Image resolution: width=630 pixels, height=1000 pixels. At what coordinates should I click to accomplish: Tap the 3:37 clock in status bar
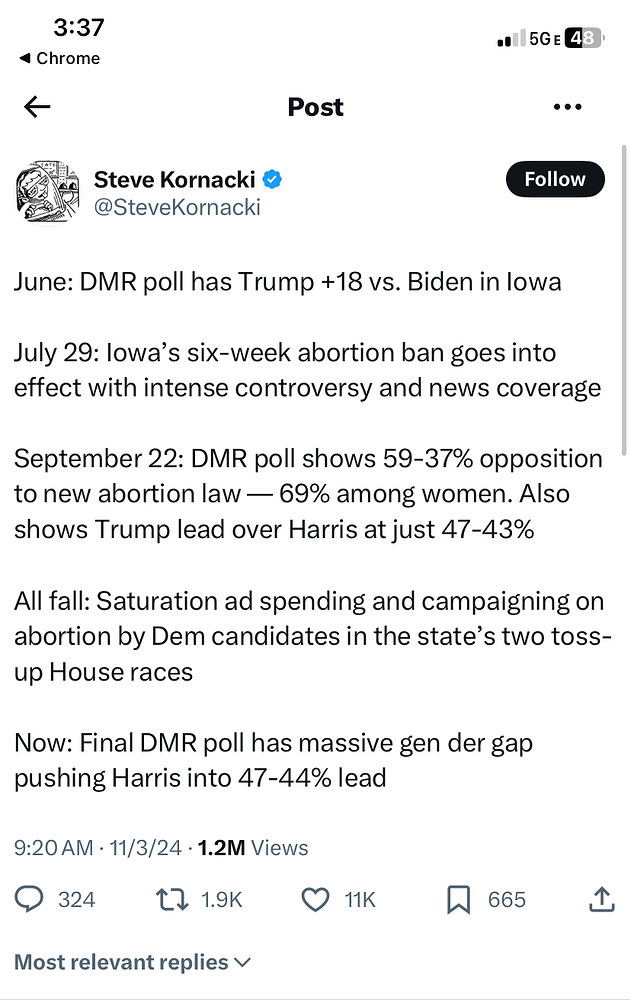(x=78, y=27)
